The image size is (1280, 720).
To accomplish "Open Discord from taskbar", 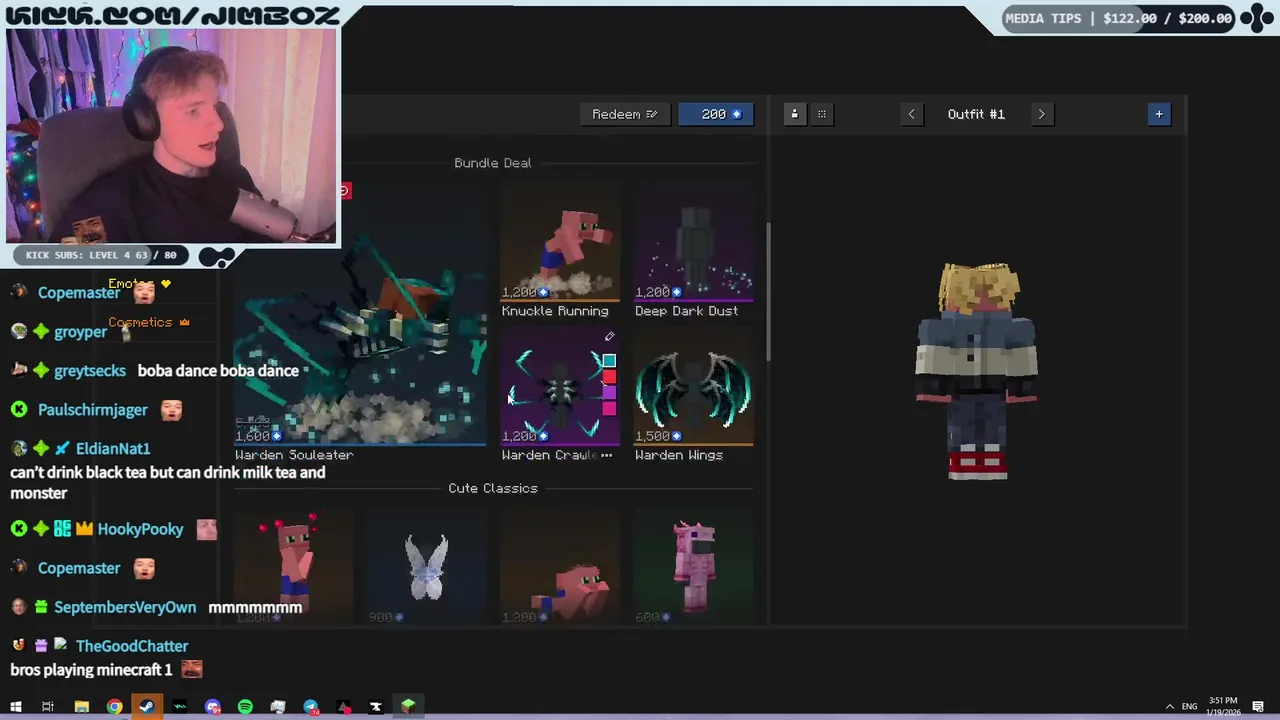I will coord(212,707).
